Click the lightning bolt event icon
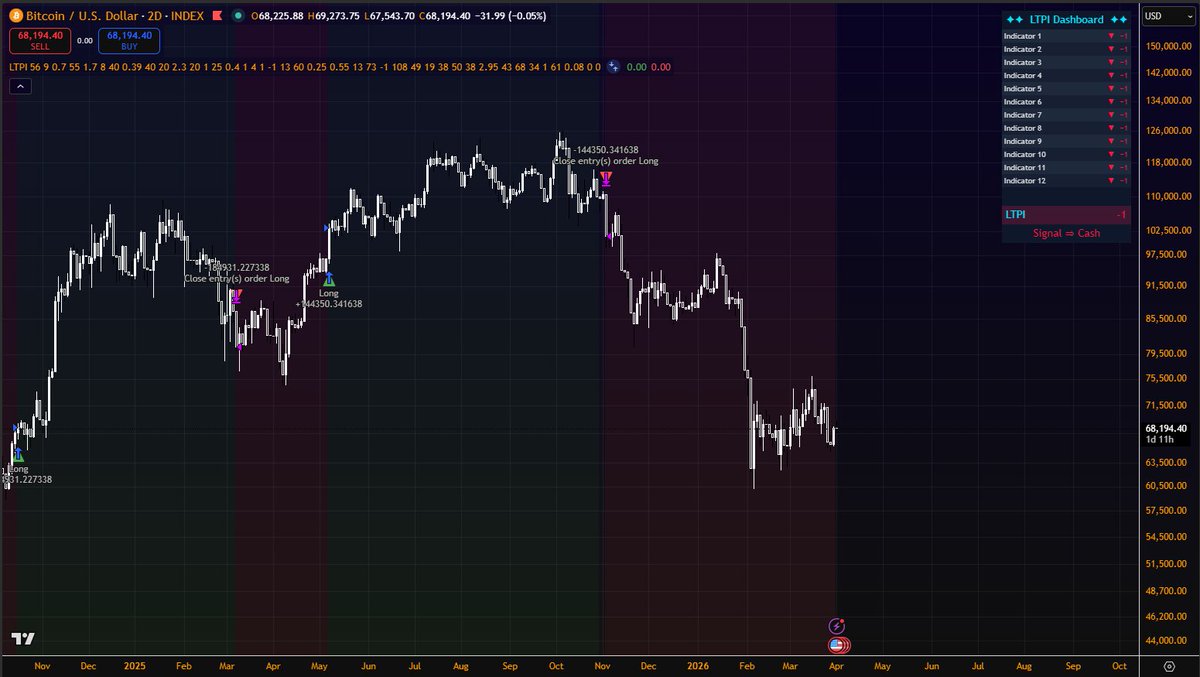The width and height of the screenshot is (1200, 677). click(838, 625)
